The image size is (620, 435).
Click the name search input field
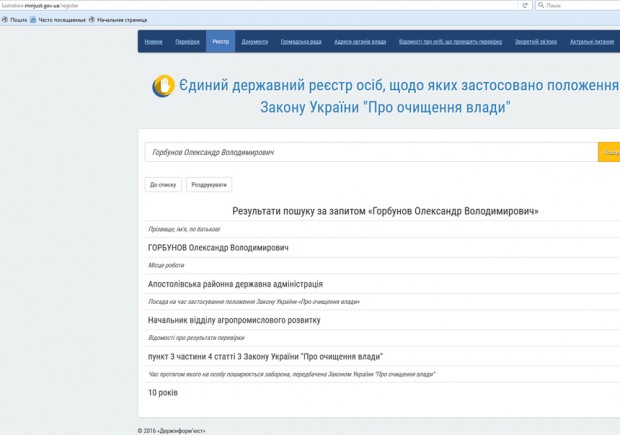[x=370, y=152]
